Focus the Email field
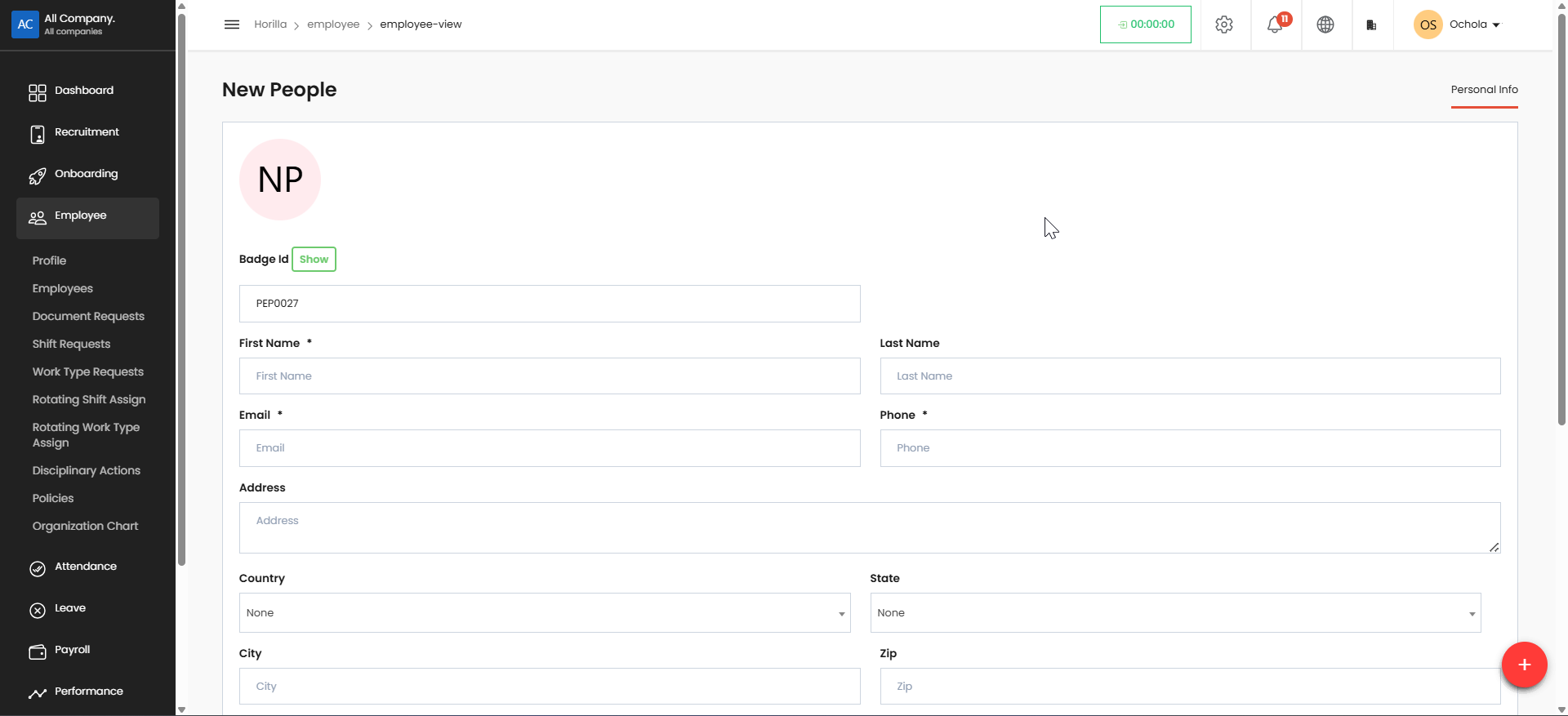1568x716 pixels. (550, 448)
